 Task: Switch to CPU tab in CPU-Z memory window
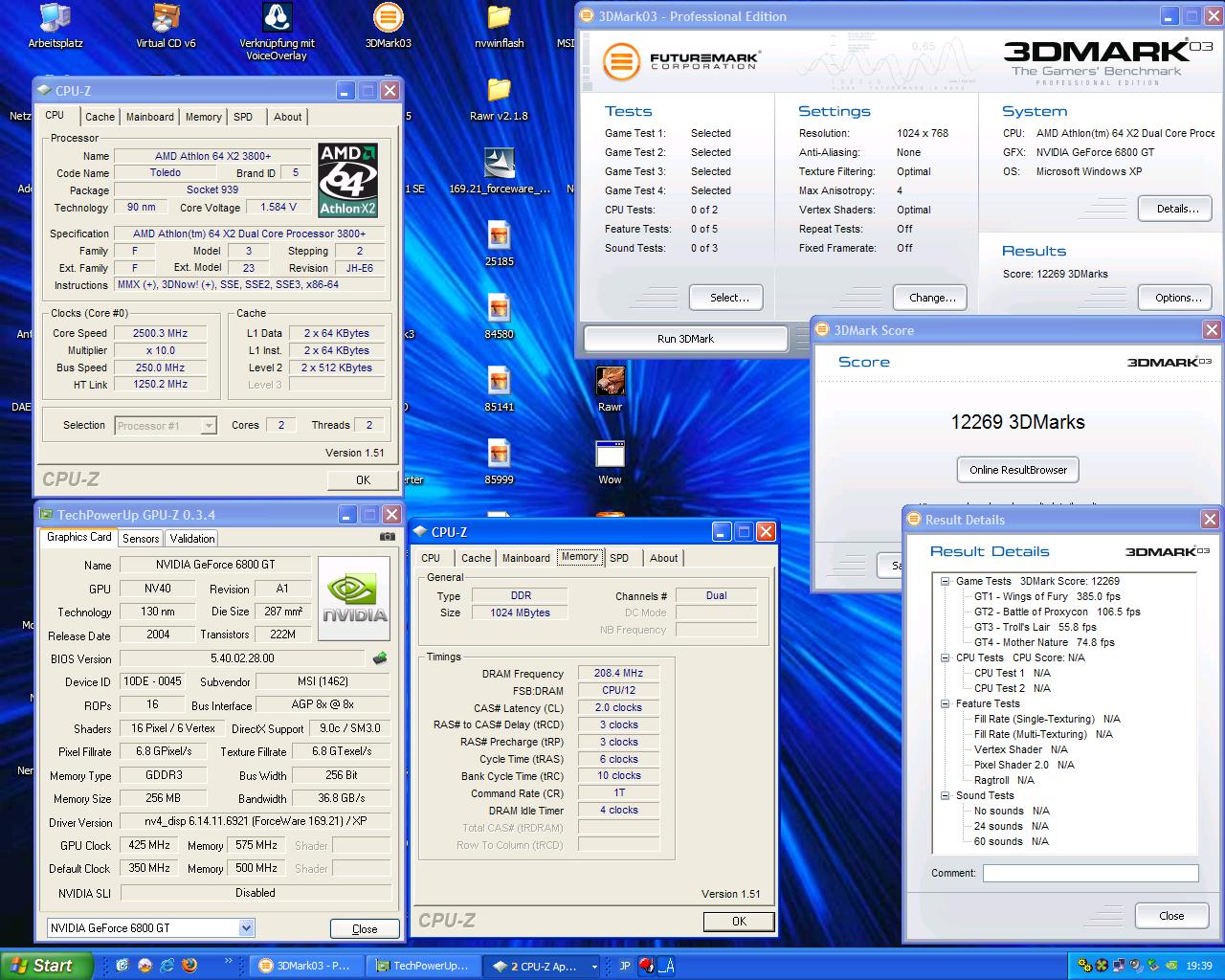[x=431, y=558]
